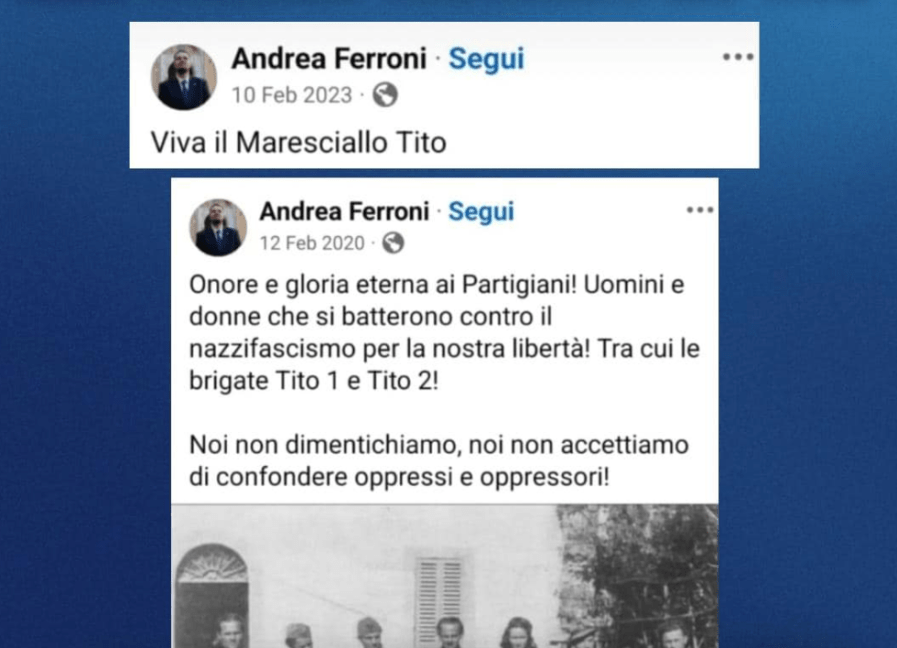
Task: Select the text Viva il Maresciallo Tito
Action: pyautogui.click(x=299, y=142)
